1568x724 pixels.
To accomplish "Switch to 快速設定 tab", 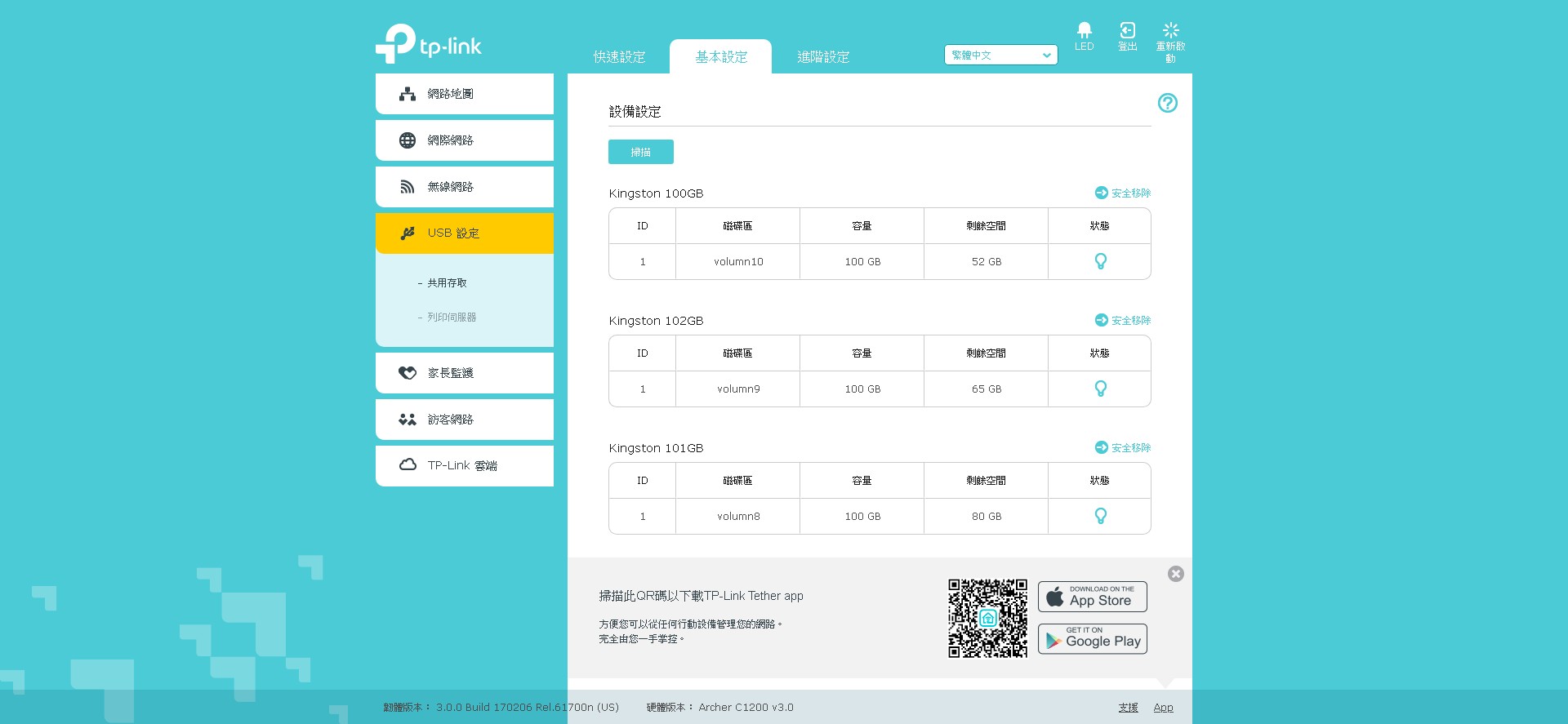I will (x=619, y=57).
